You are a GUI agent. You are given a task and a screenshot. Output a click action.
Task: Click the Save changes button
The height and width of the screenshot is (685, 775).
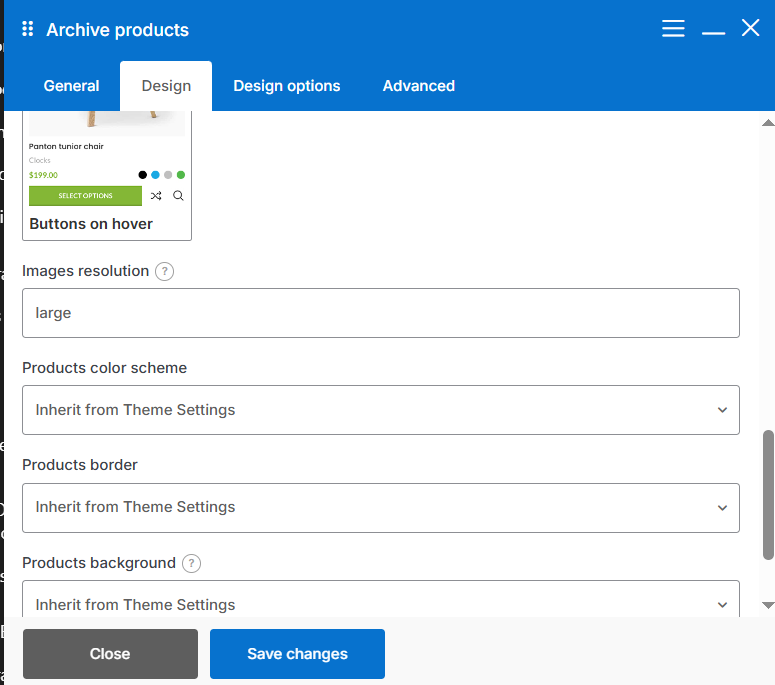297,654
